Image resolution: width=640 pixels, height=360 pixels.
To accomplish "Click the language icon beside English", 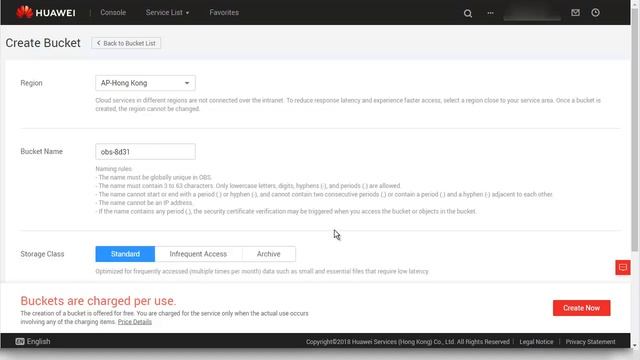I will click(x=20, y=341).
